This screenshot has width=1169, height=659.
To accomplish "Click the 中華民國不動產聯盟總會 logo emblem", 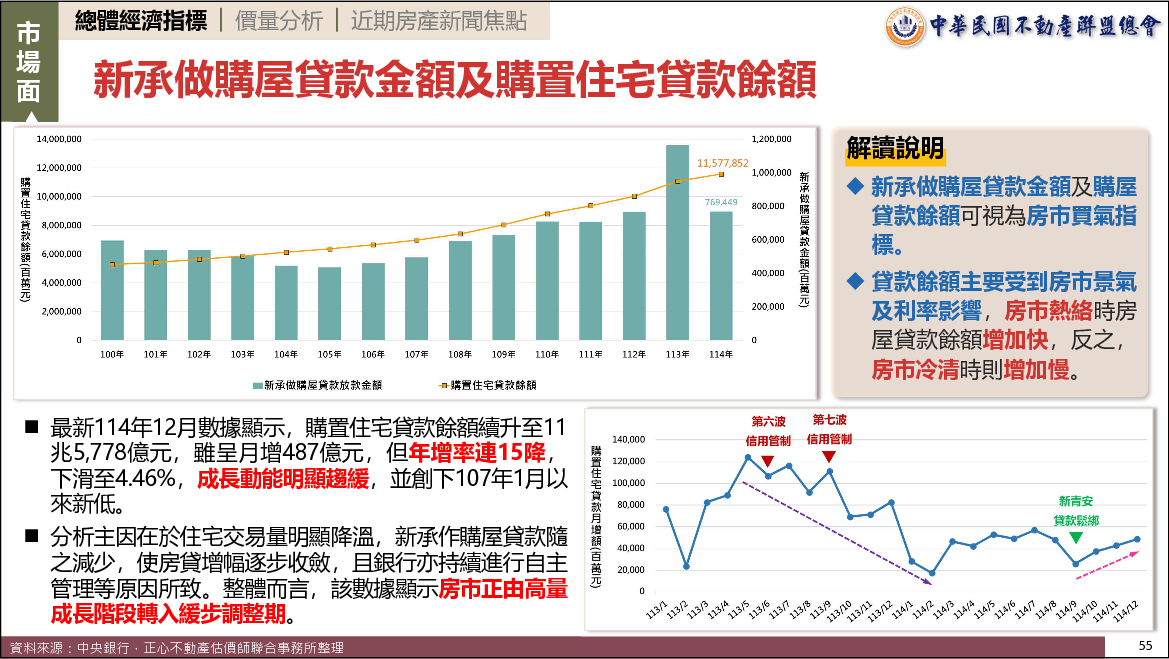I will [x=905, y=27].
